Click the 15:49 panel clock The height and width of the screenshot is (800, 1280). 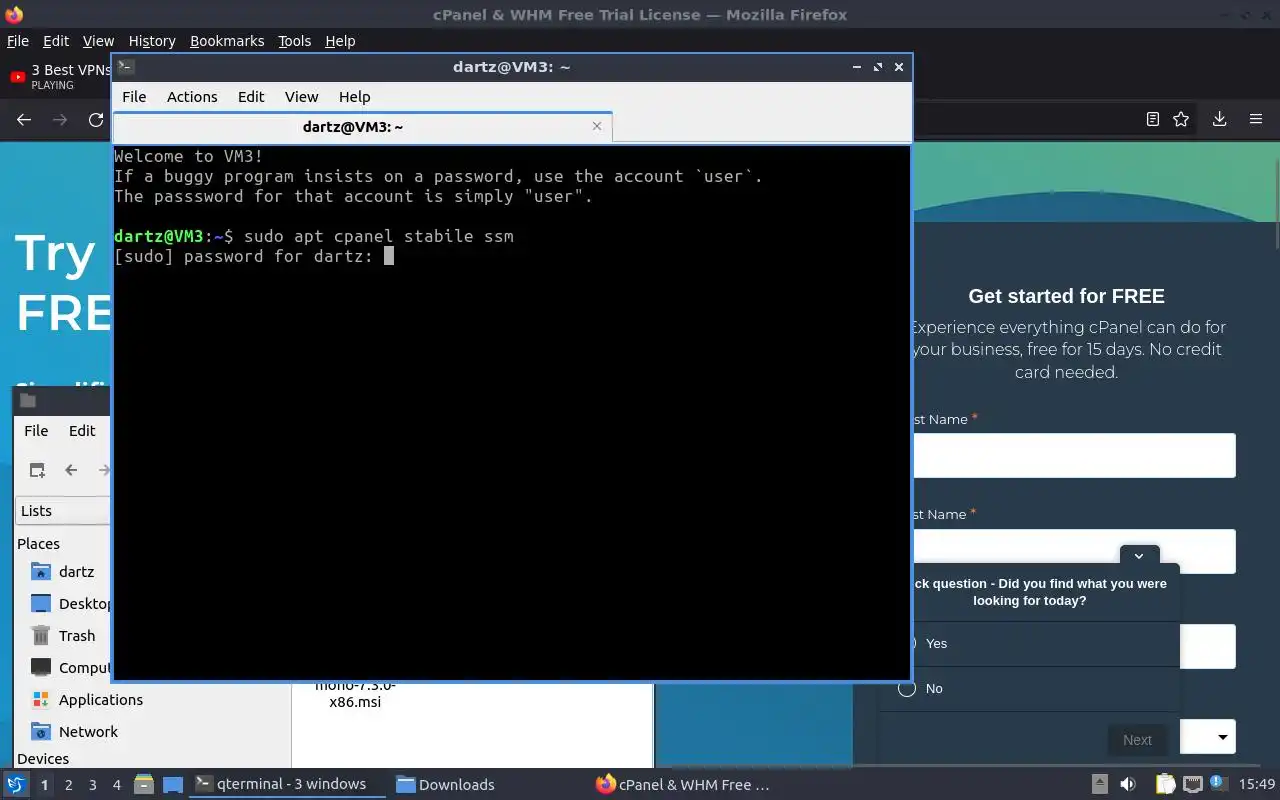pyautogui.click(x=1257, y=784)
